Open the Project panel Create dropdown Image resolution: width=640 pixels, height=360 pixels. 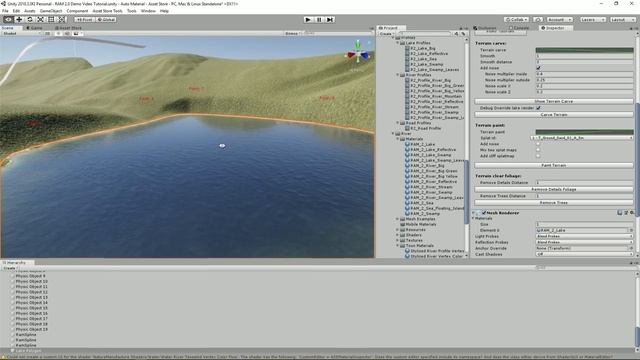[387, 33]
